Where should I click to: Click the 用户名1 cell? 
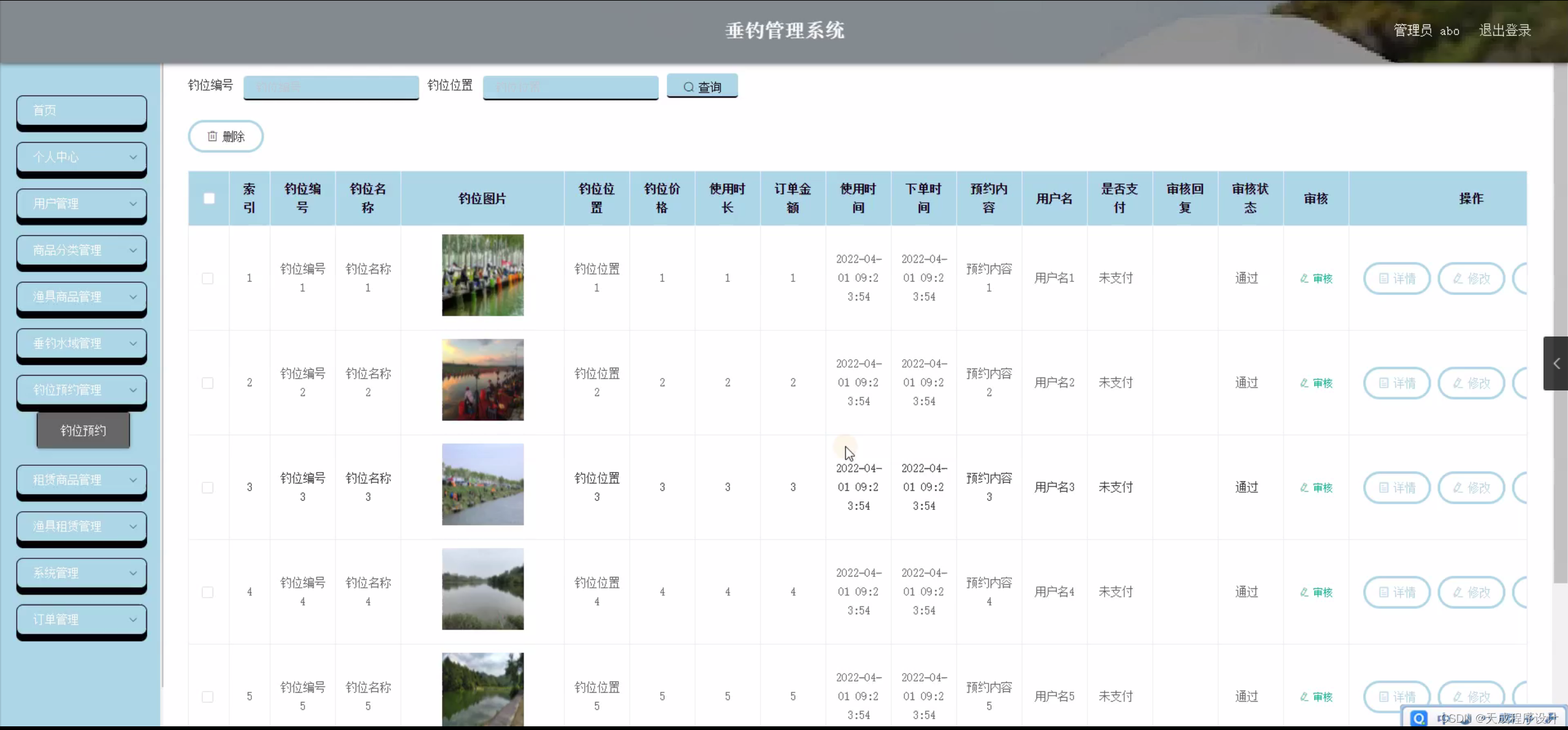pos(1054,278)
